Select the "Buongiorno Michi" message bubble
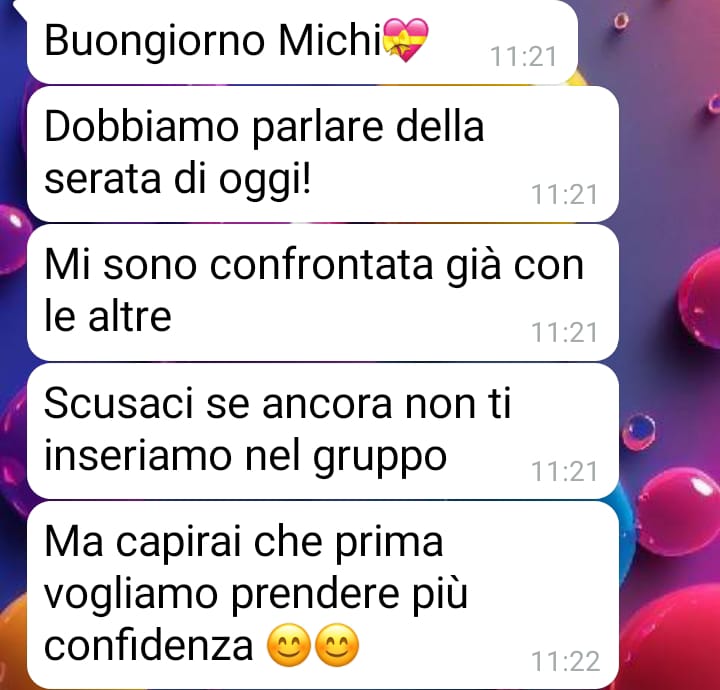The height and width of the screenshot is (690, 720). (302, 42)
